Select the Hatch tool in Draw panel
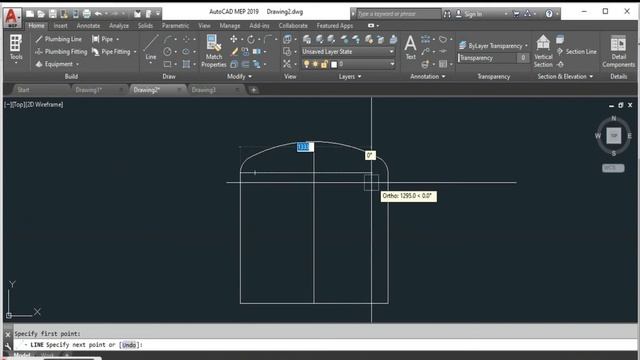 point(186,64)
